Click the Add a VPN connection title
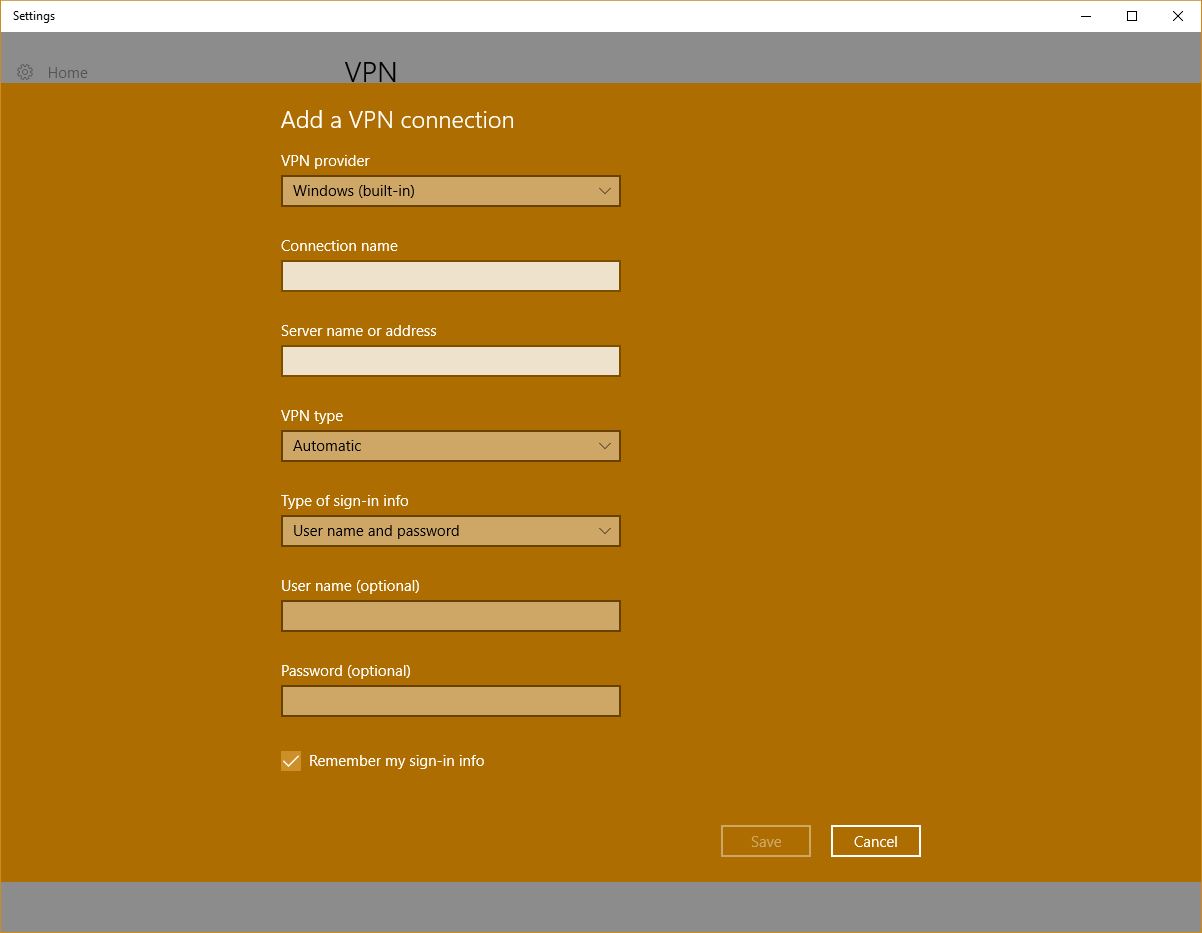This screenshot has height=933, width=1202. click(x=397, y=120)
